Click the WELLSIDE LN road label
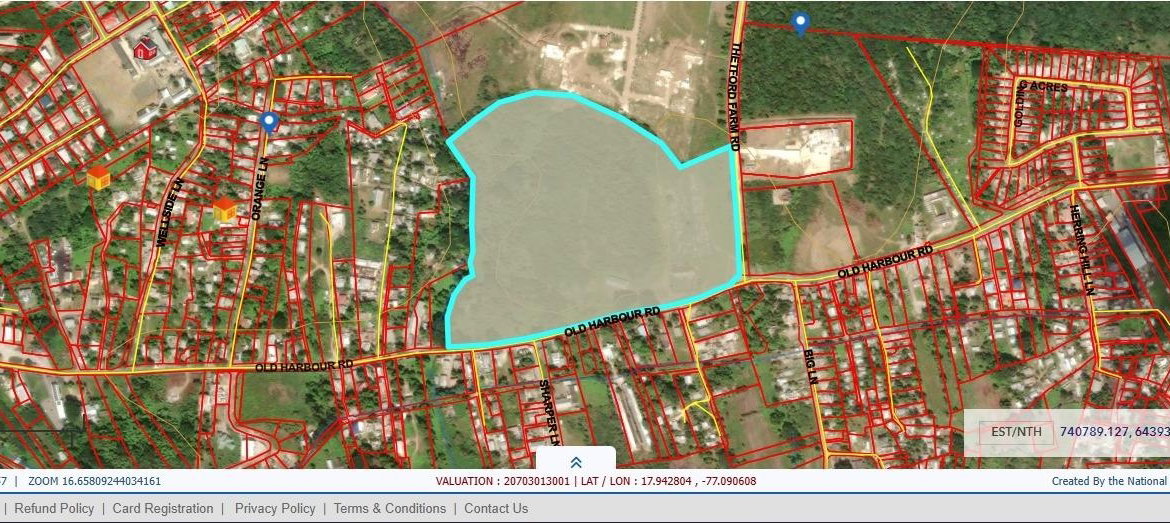Screen dimensions: 1170x523 pos(168,213)
